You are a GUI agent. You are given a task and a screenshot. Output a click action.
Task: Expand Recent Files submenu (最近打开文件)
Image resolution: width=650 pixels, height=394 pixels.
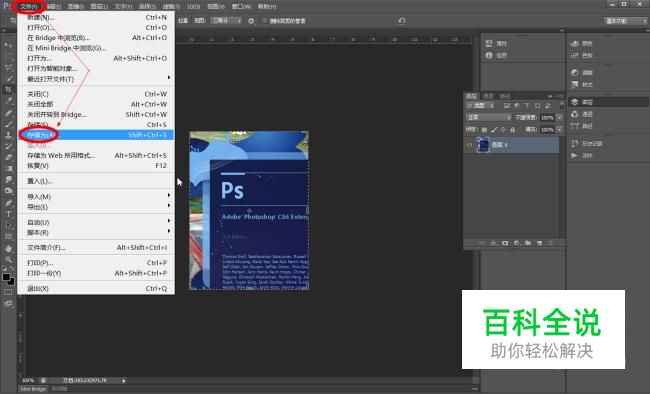(96, 79)
